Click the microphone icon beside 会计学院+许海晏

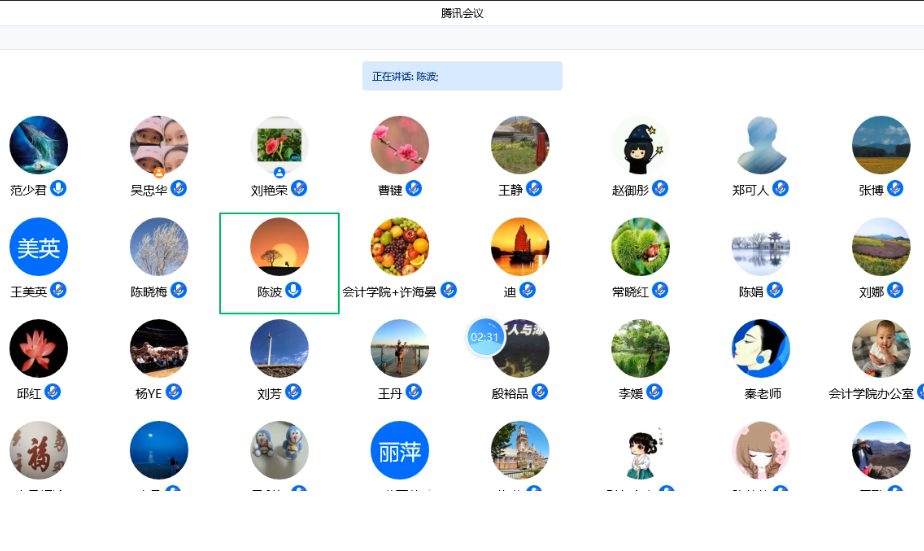point(449,290)
